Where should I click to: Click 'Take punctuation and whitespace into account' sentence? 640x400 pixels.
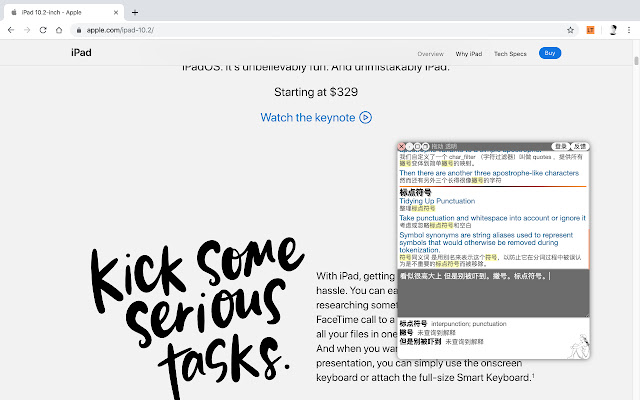[x=492, y=218]
